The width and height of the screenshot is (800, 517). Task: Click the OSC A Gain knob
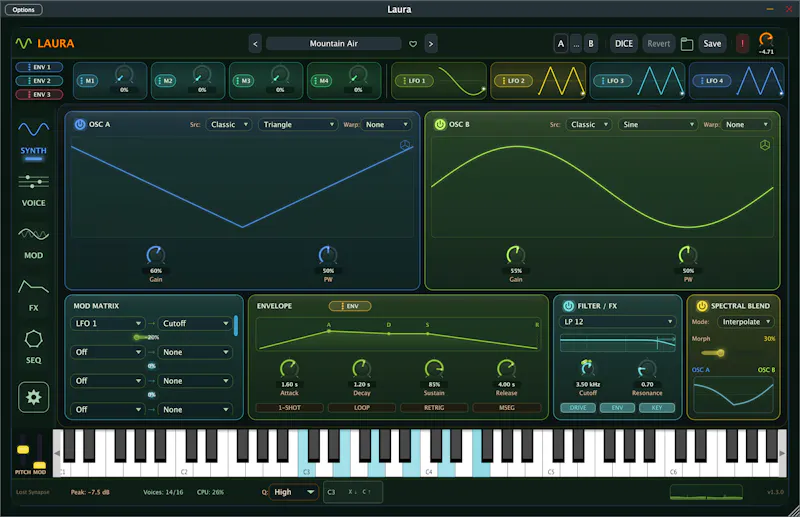(x=156, y=255)
